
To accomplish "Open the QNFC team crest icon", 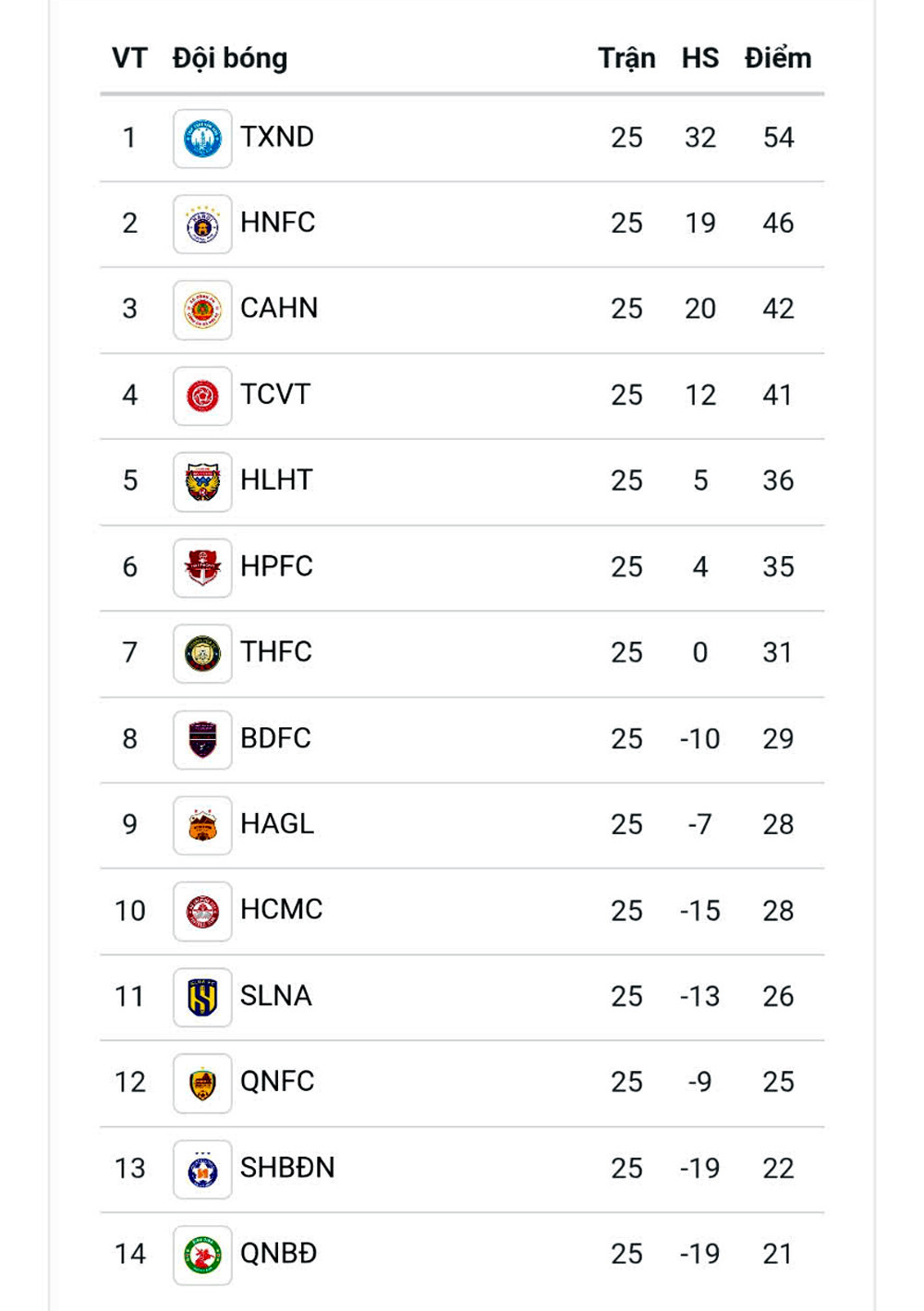I will [x=202, y=1084].
